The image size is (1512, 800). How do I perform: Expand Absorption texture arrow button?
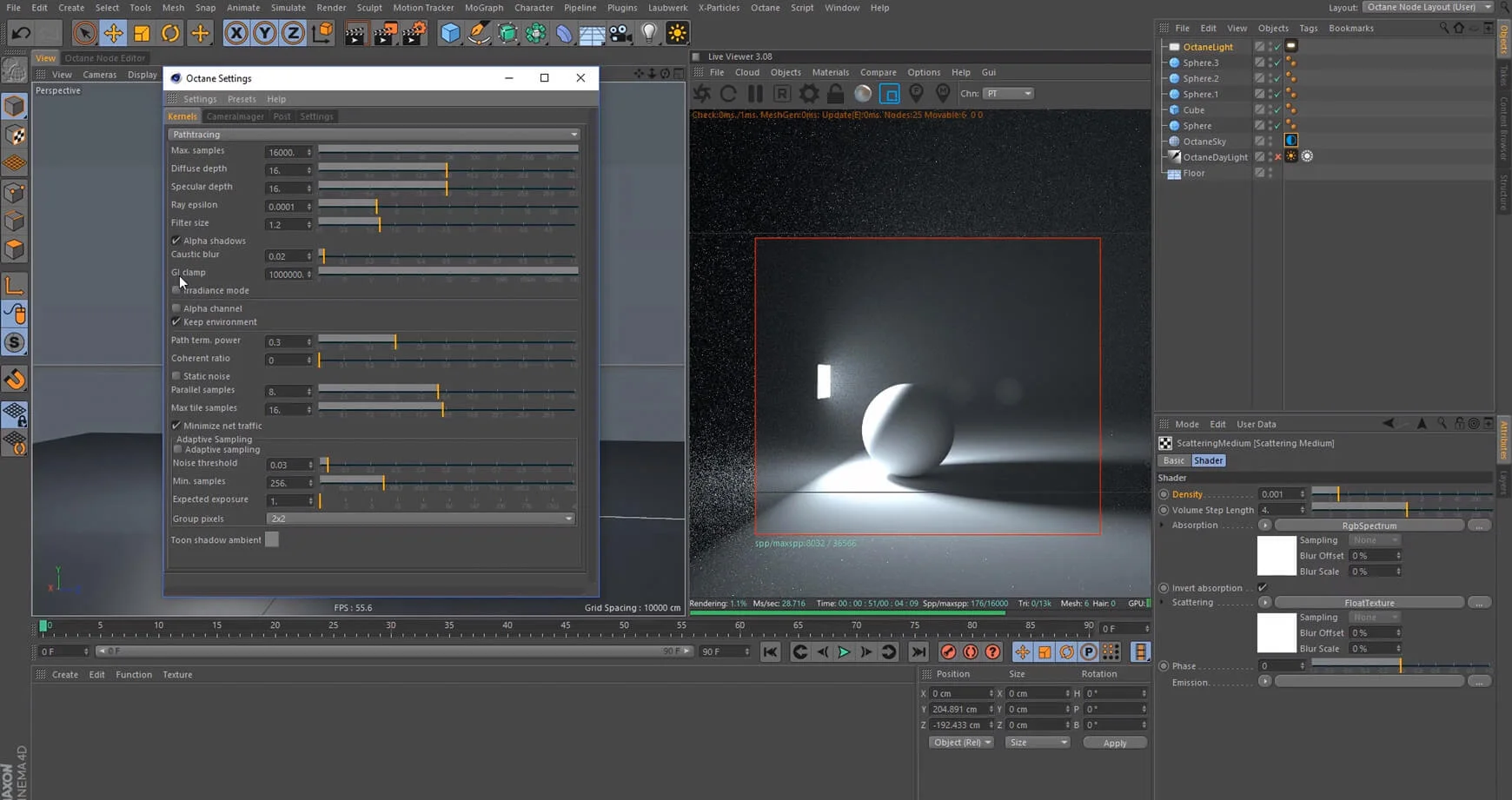tap(1264, 525)
